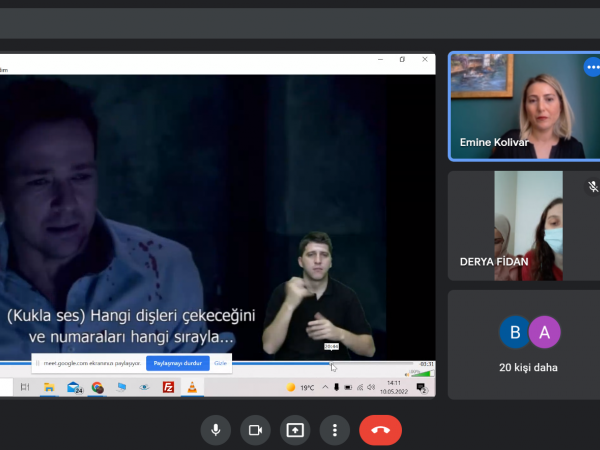Open Emine Kolivar's tile options button
The image size is (600, 450).
pos(592,67)
